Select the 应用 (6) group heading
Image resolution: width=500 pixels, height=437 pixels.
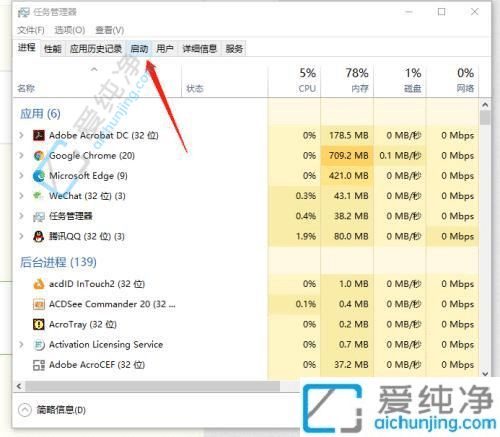tap(40, 114)
